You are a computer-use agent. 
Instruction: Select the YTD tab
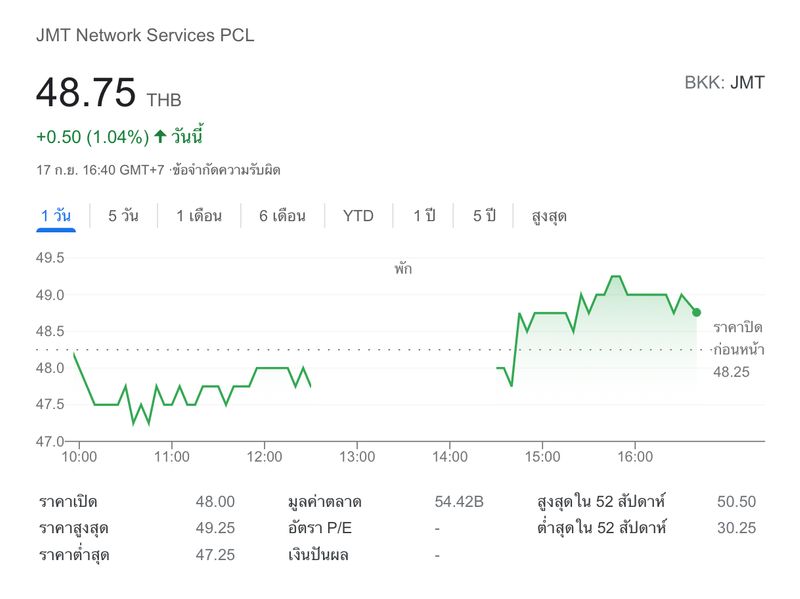(358, 216)
